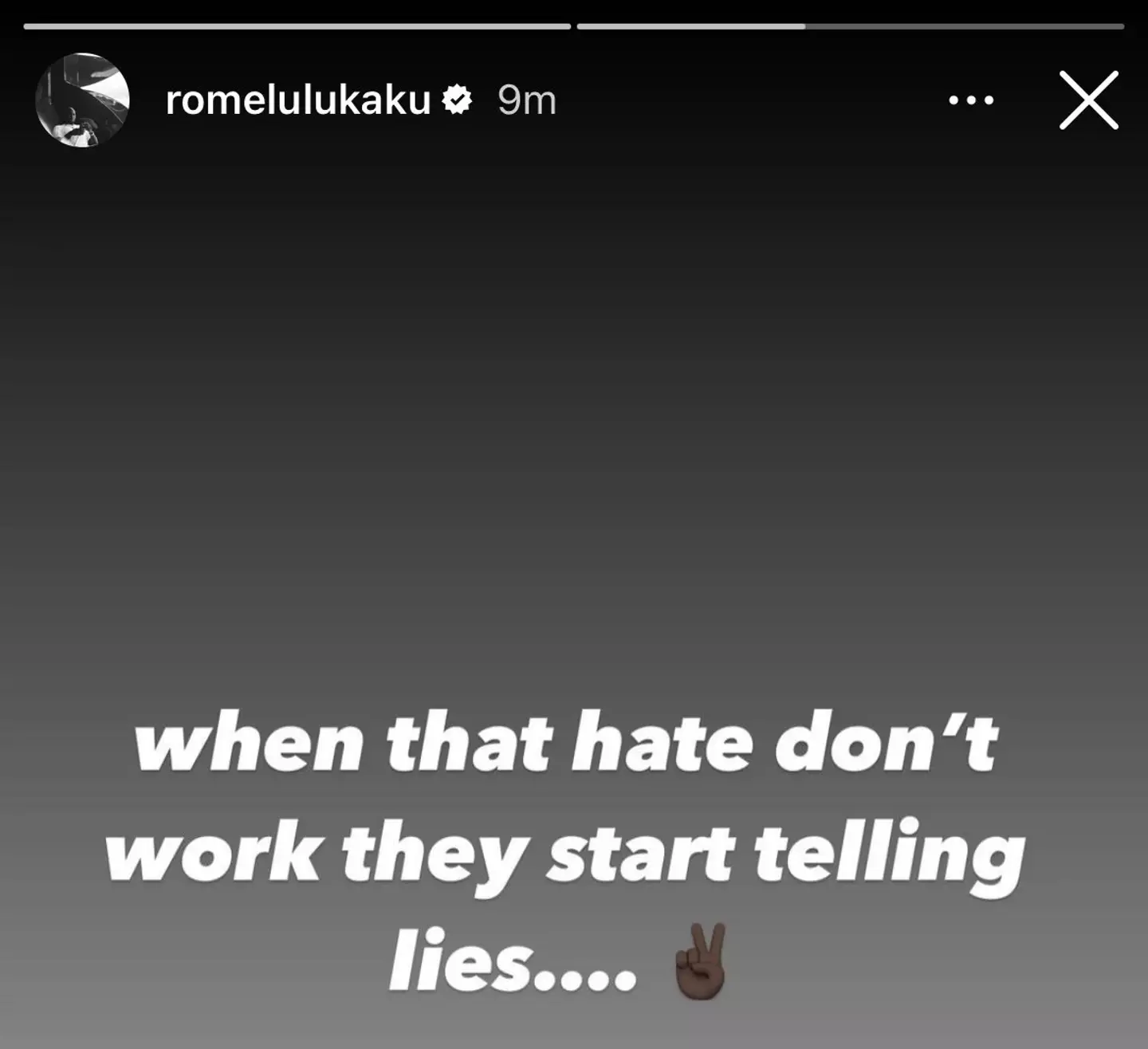The height and width of the screenshot is (1049, 1148).
Task: Tap the blue verified badge icon
Action: point(458,100)
